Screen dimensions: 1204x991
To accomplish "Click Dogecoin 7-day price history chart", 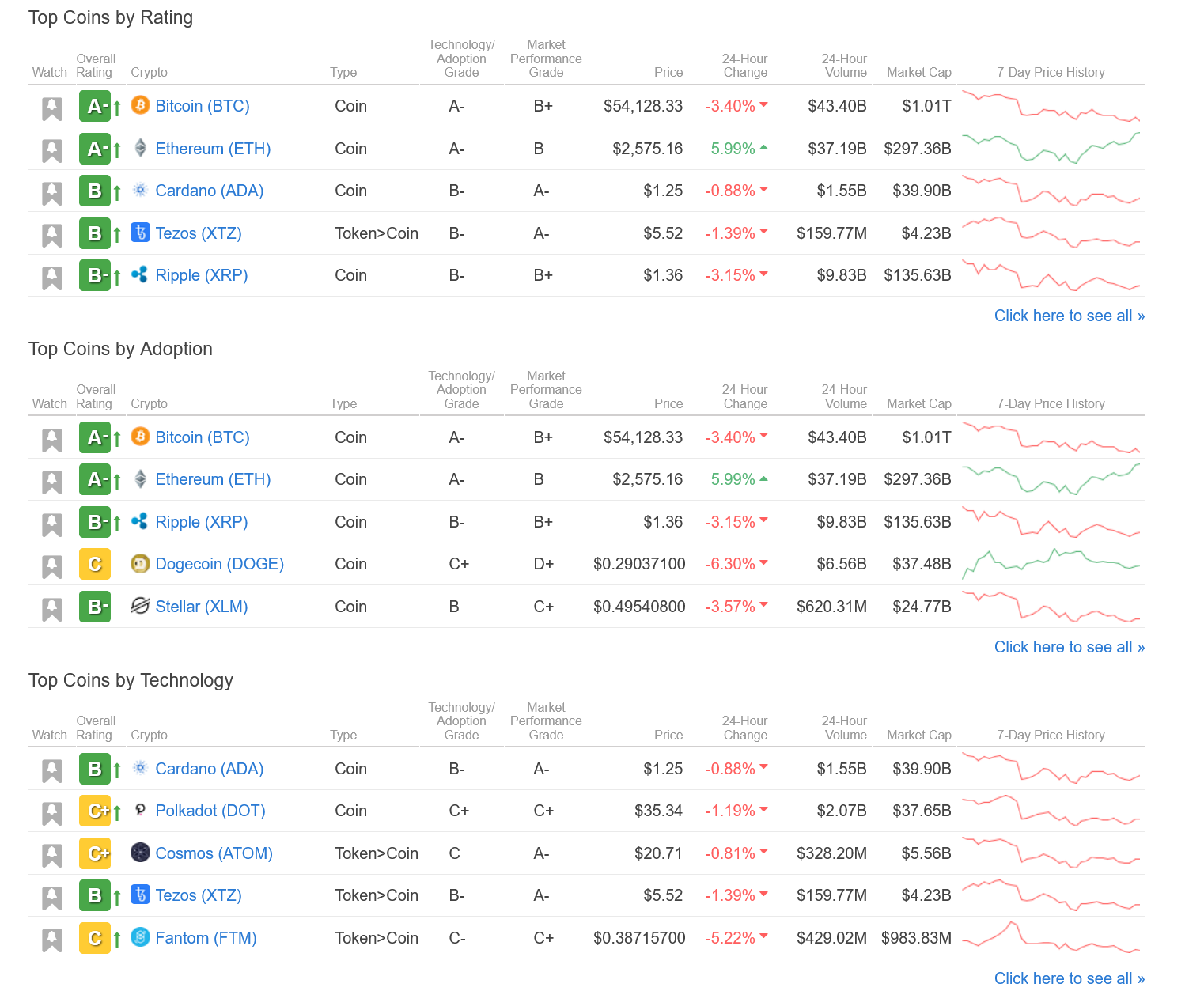I will pyautogui.click(x=1051, y=564).
